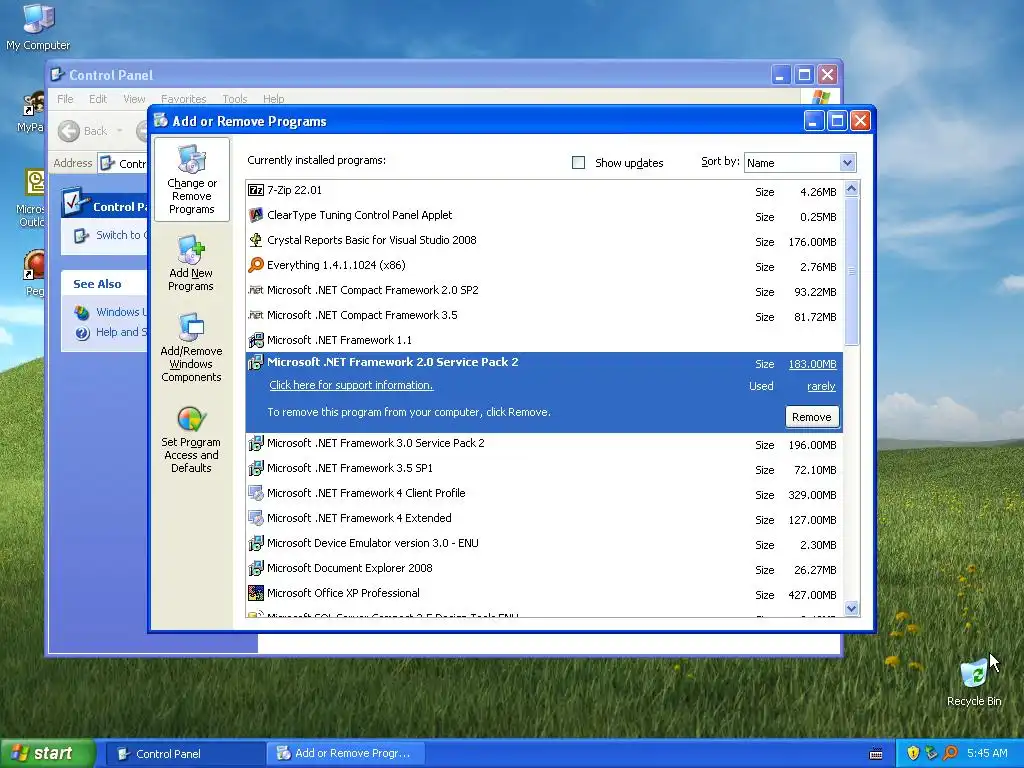Click See Also heading in Control Panel
Screen dimensions: 1024x768
point(97,283)
